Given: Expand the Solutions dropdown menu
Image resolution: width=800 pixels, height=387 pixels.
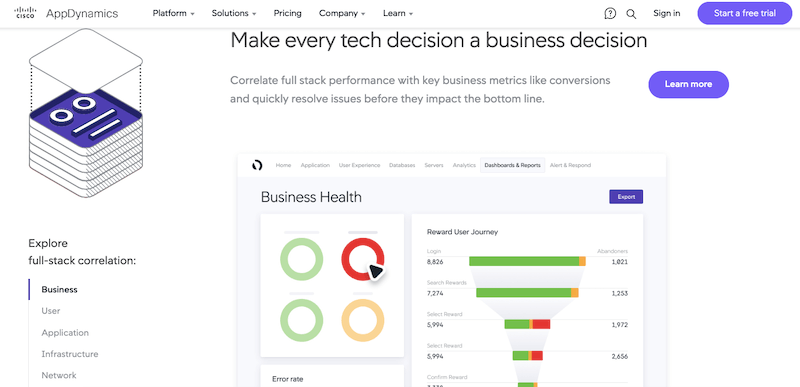Looking at the screenshot, I should pos(234,13).
